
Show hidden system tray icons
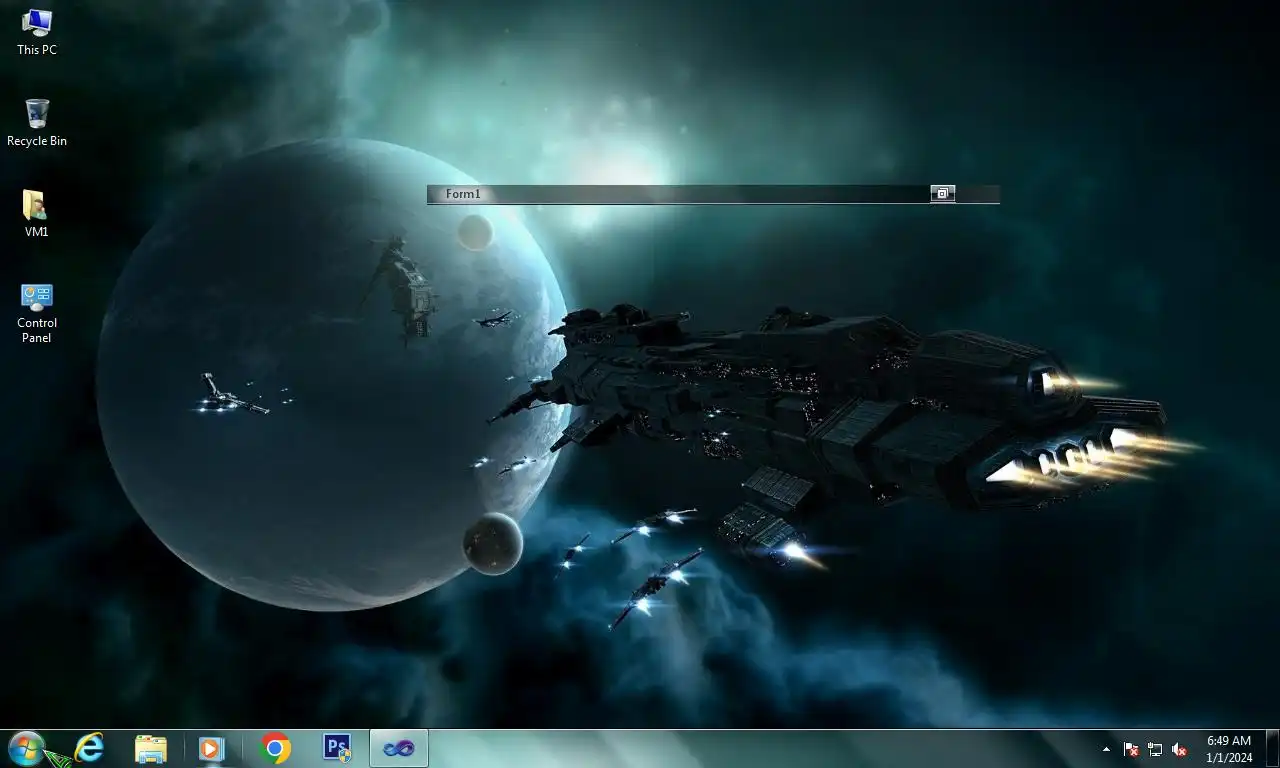(x=1106, y=749)
